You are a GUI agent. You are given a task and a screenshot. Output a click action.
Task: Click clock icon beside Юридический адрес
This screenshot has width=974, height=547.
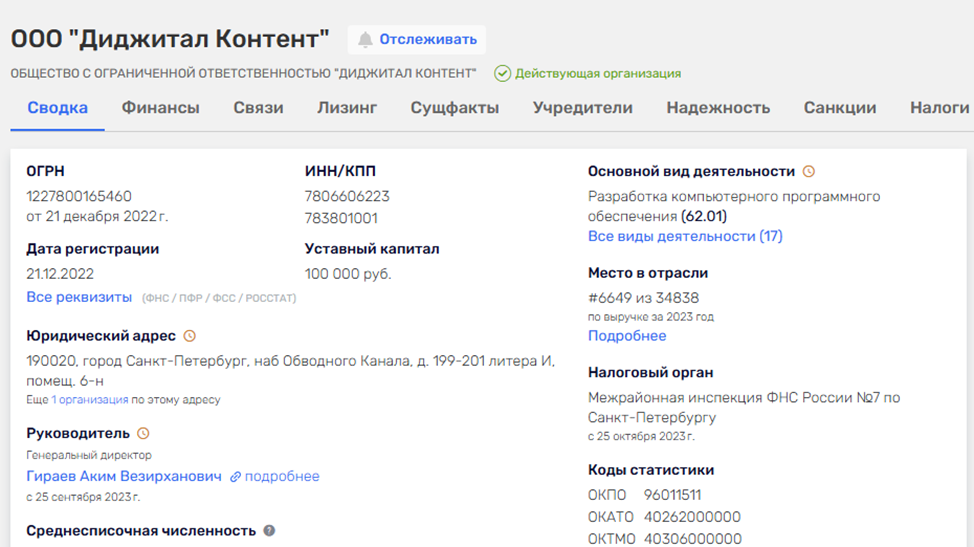(x=189, y=336)
